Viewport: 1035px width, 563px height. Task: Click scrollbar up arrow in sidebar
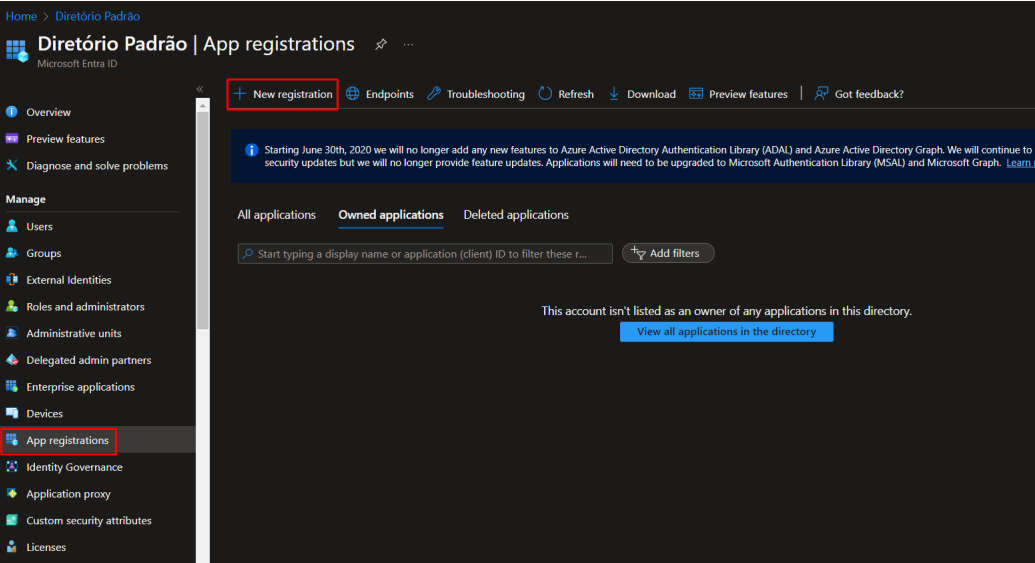203,105
